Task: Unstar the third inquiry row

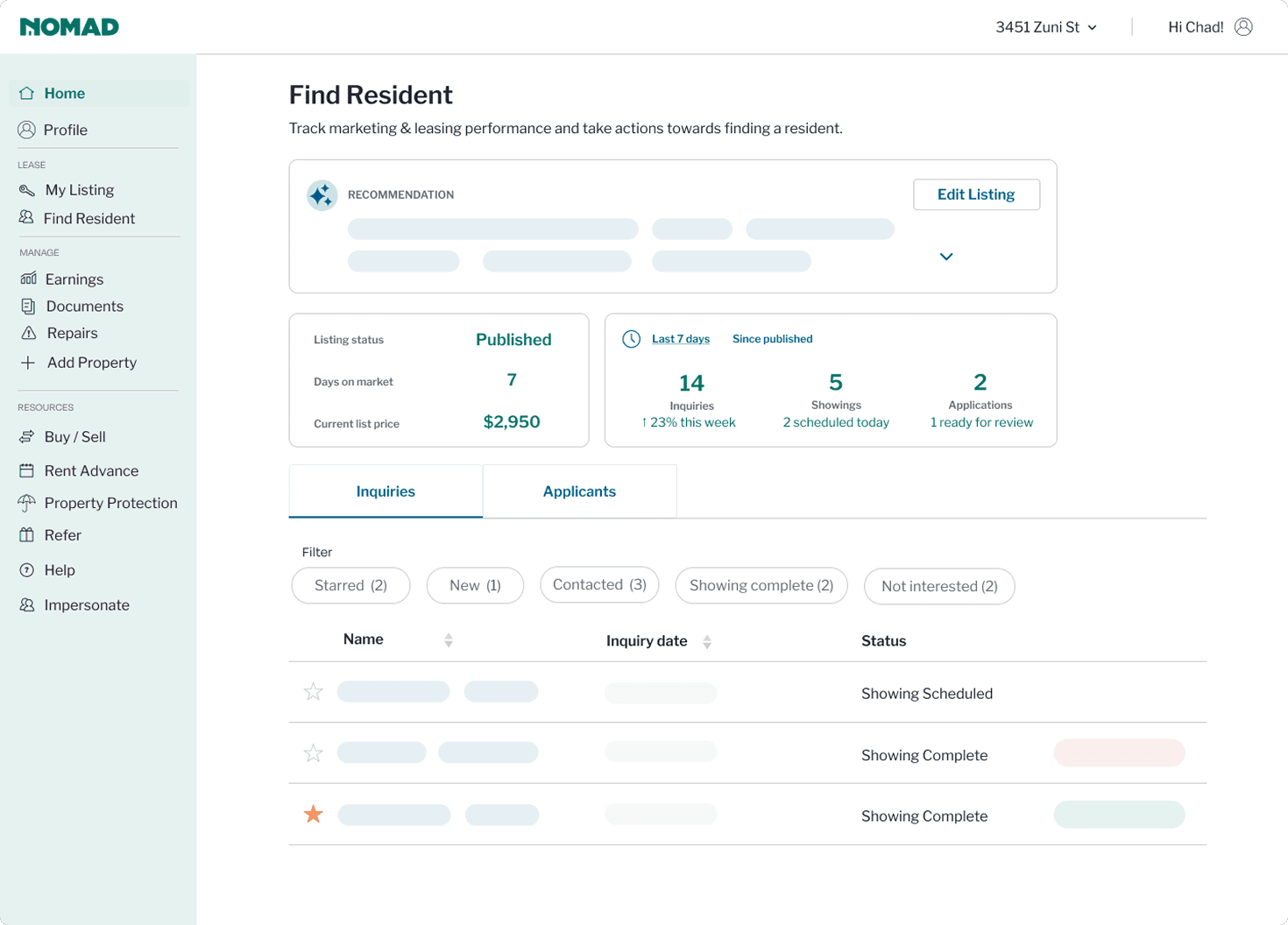Action: point(314,815)
